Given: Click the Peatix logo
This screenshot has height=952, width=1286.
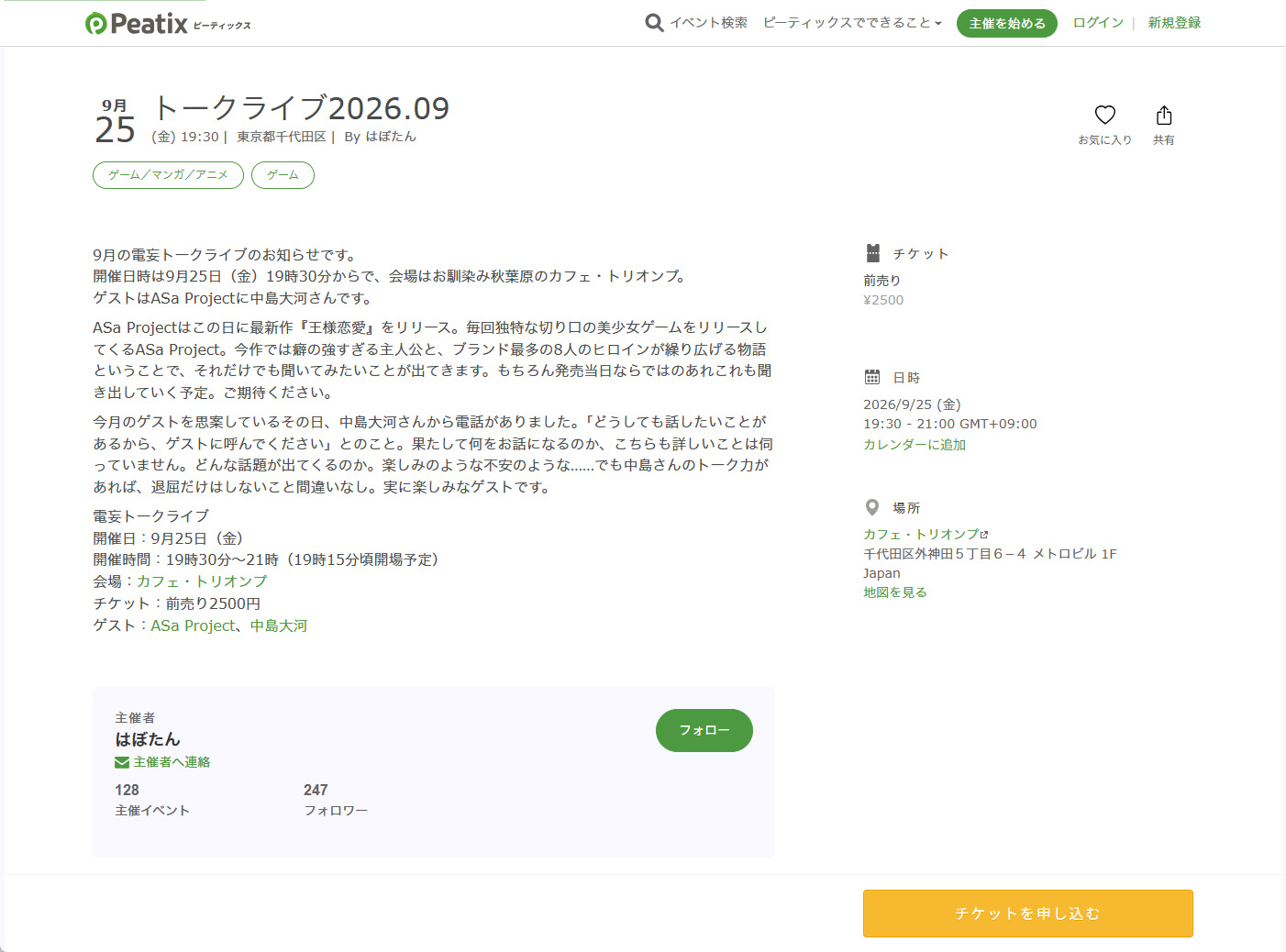Looking at the screenshot, I should tap(168, 24).
